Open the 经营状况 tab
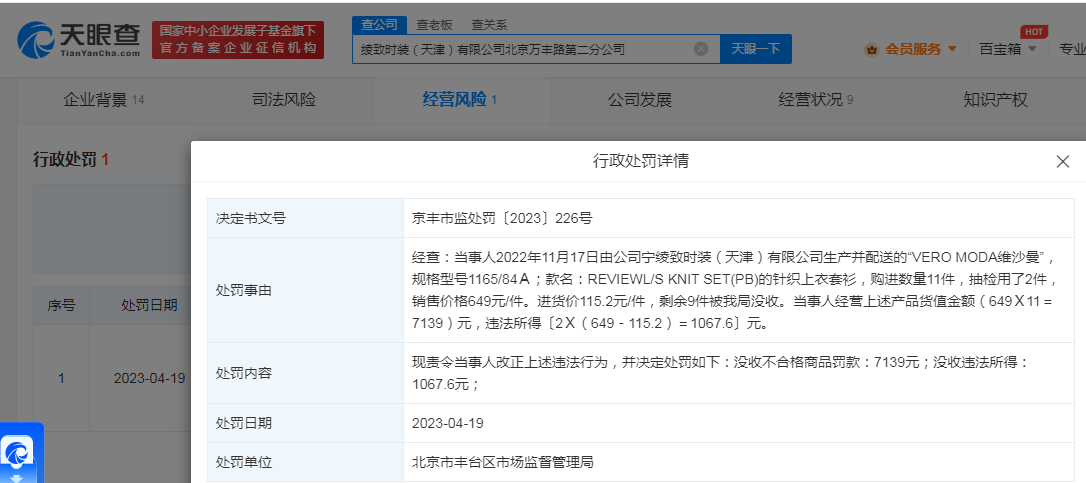 coord(816,100)
